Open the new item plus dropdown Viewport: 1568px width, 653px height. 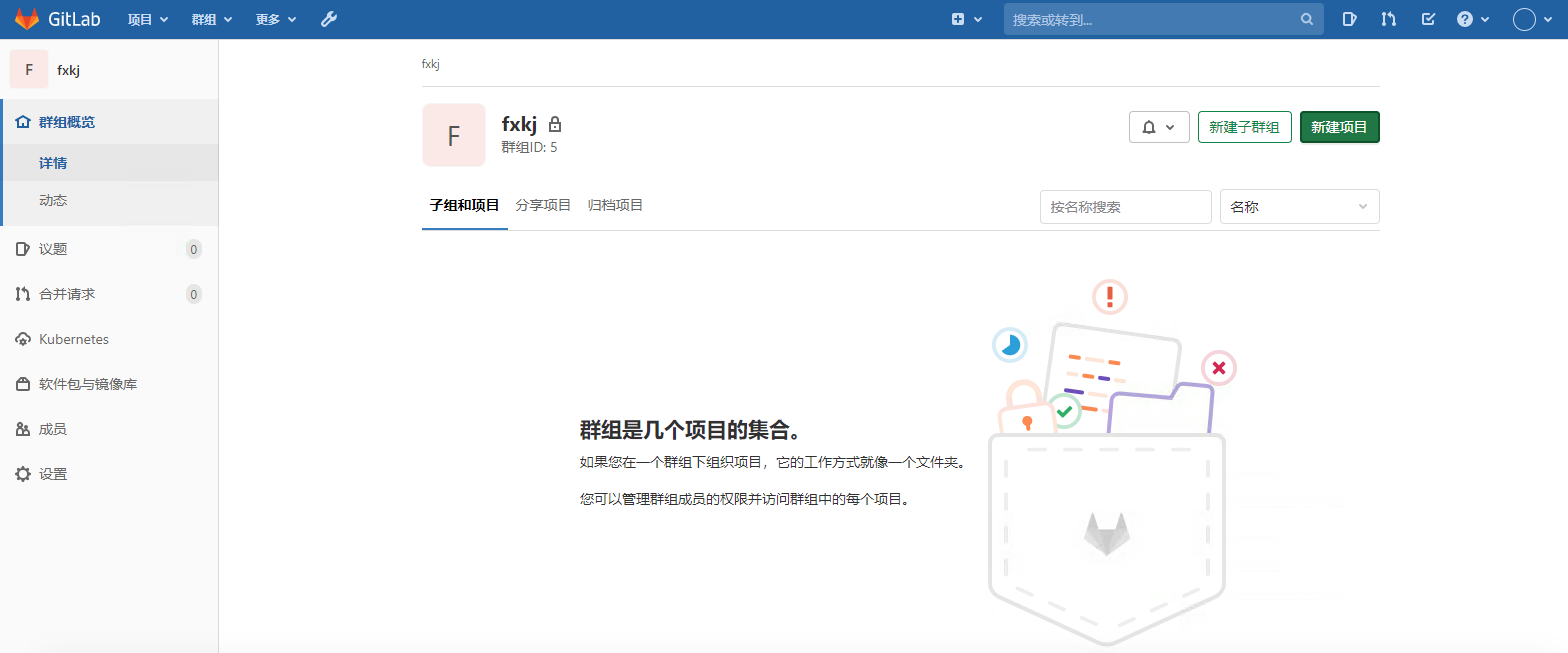967,19
